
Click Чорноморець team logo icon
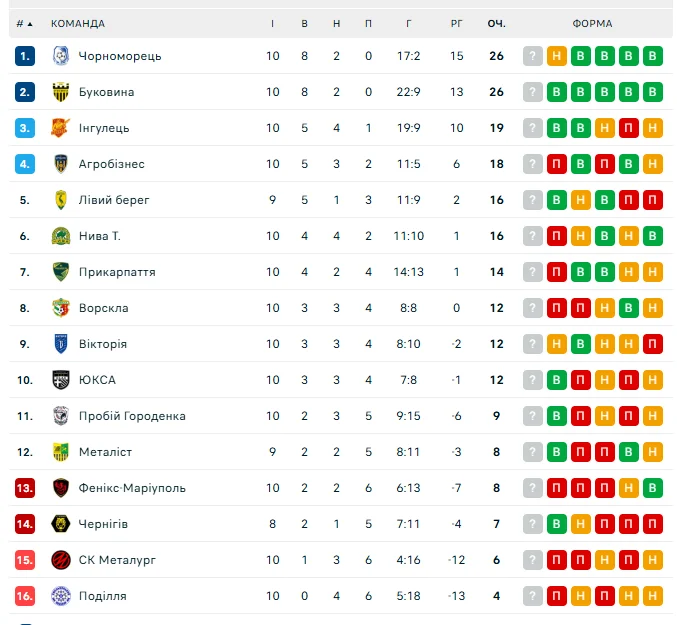point(60,56)
